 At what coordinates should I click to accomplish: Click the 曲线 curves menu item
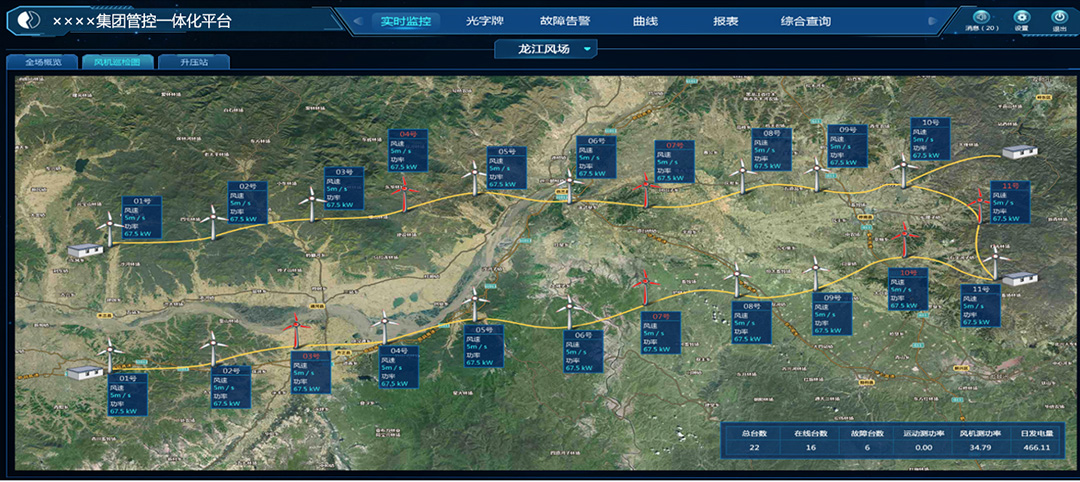tap(645, 20)
